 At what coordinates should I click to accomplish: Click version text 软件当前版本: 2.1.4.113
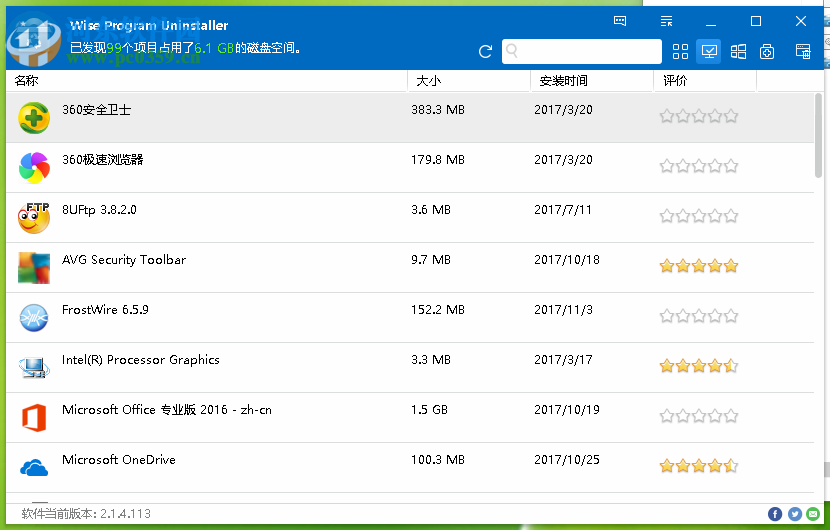click(86, 514)
